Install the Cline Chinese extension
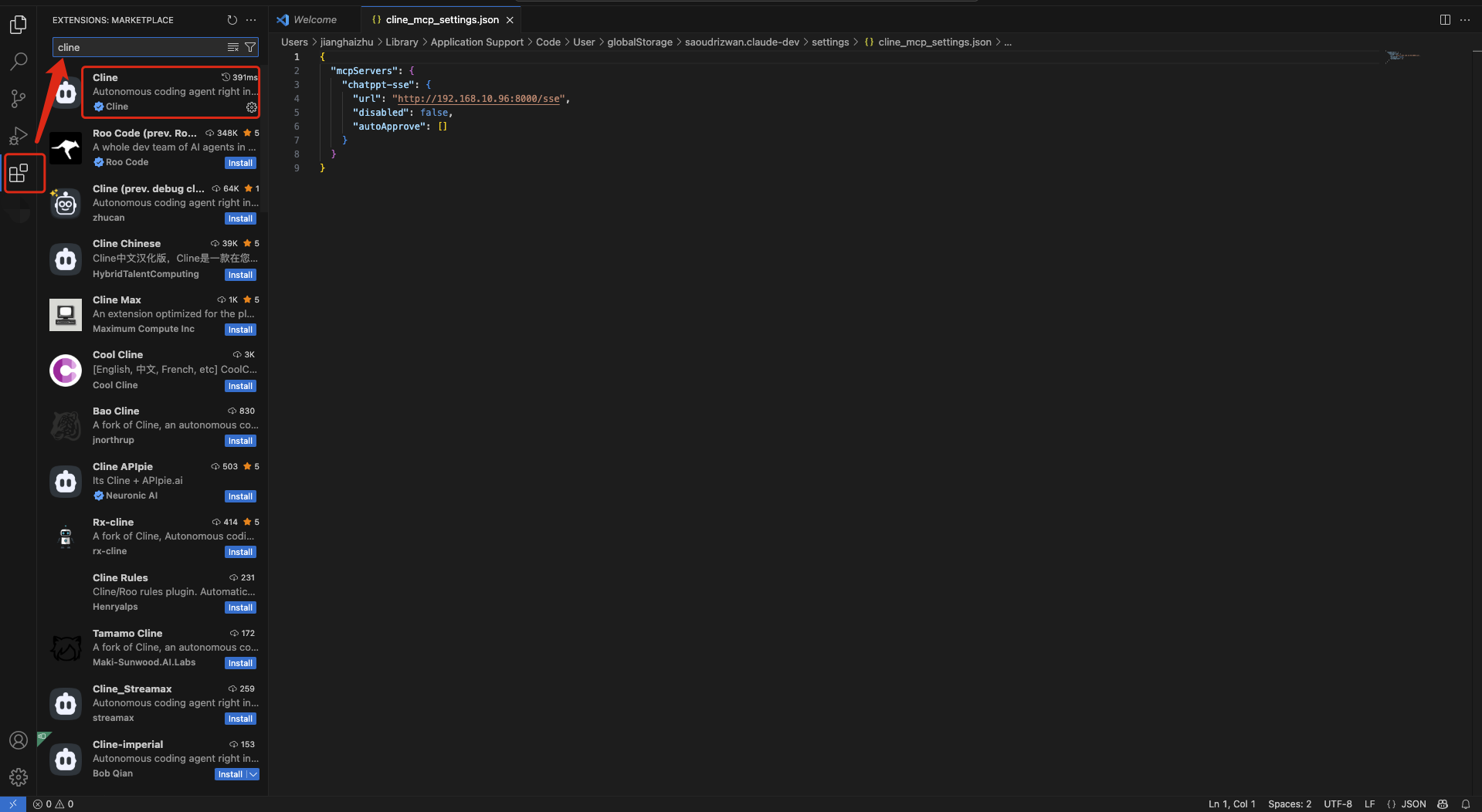This screenshot has width=1482, height=812. pos(240,275)
